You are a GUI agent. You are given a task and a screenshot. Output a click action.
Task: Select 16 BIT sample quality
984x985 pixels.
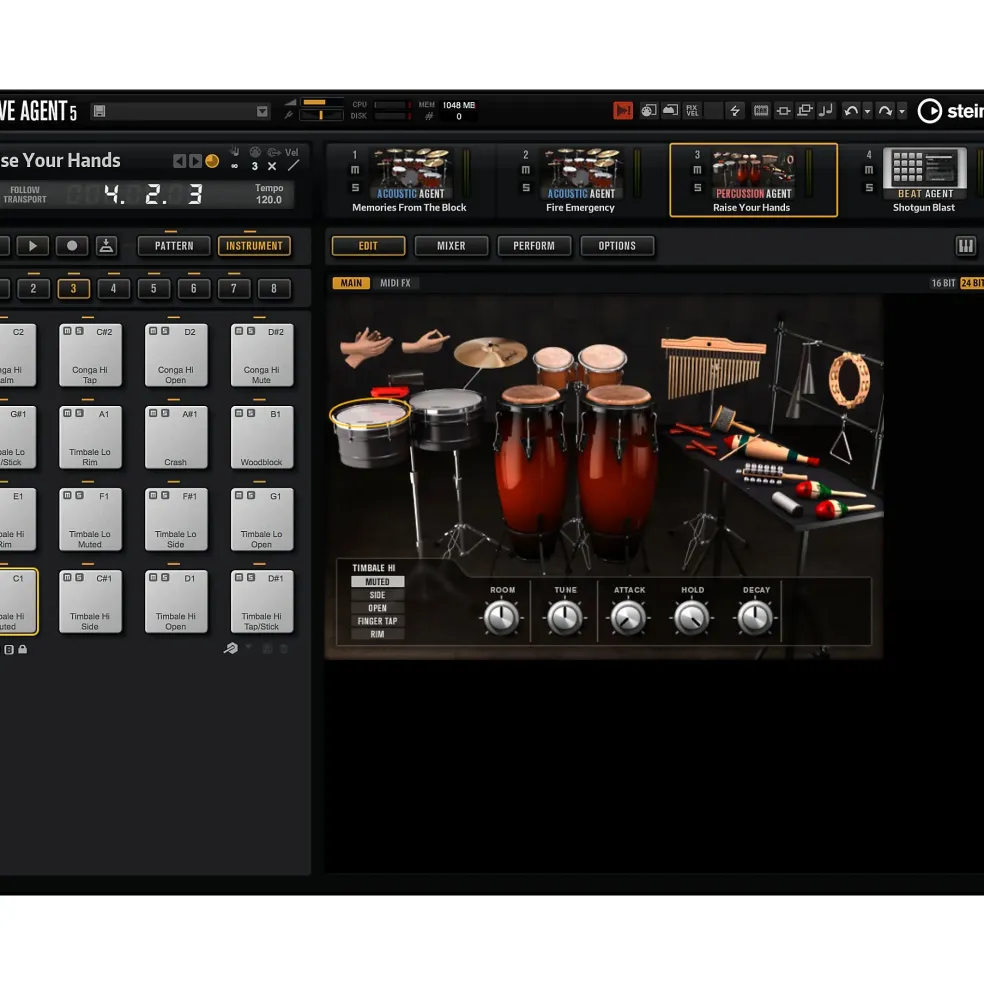[943, 283]
